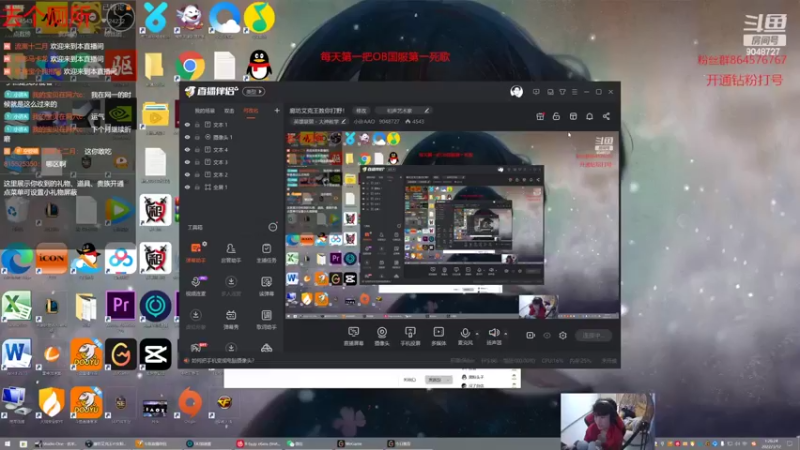Click the Windows Start button
800x450 pixels.
[7, 444]
